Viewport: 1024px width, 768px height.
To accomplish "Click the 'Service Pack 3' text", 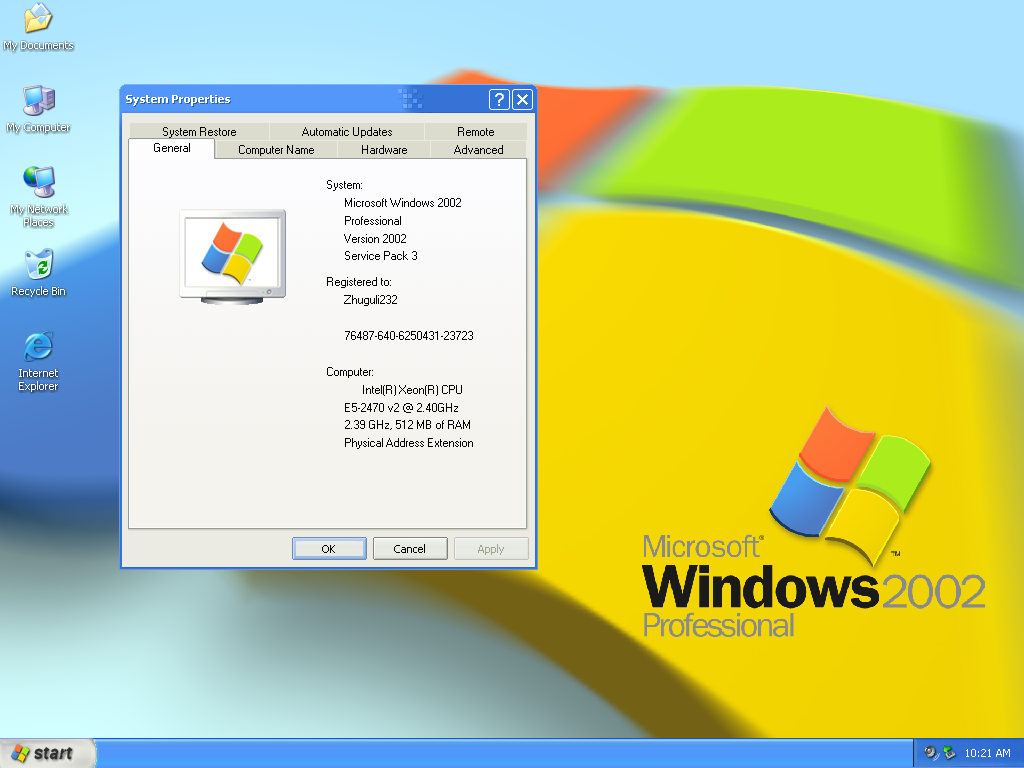I will [381, 256].
